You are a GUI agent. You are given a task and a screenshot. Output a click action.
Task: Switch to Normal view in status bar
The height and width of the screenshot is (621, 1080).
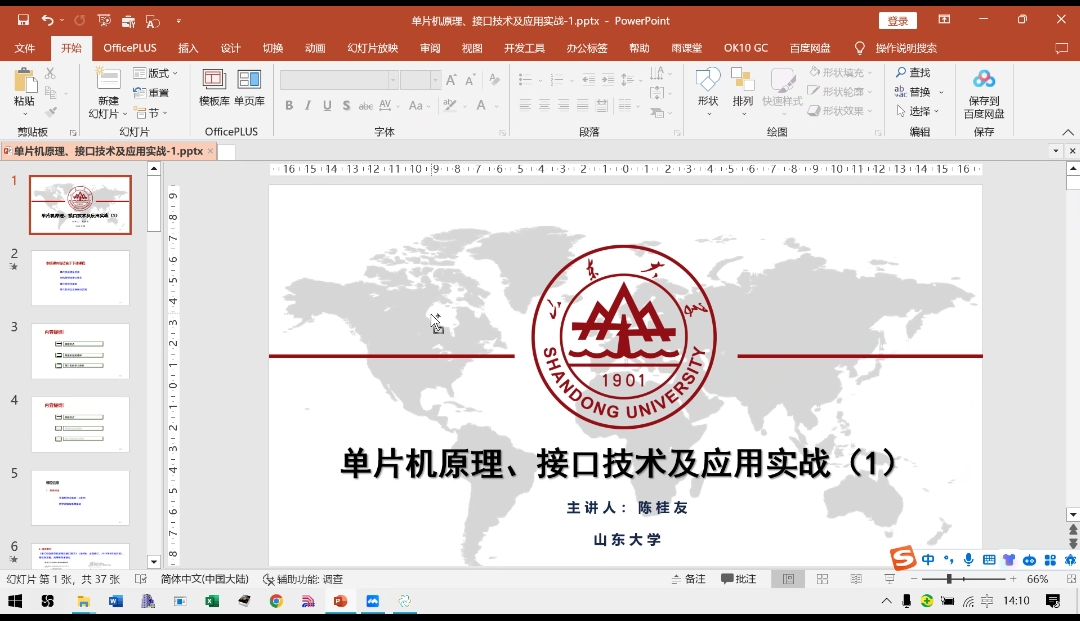tap(789, 579)
